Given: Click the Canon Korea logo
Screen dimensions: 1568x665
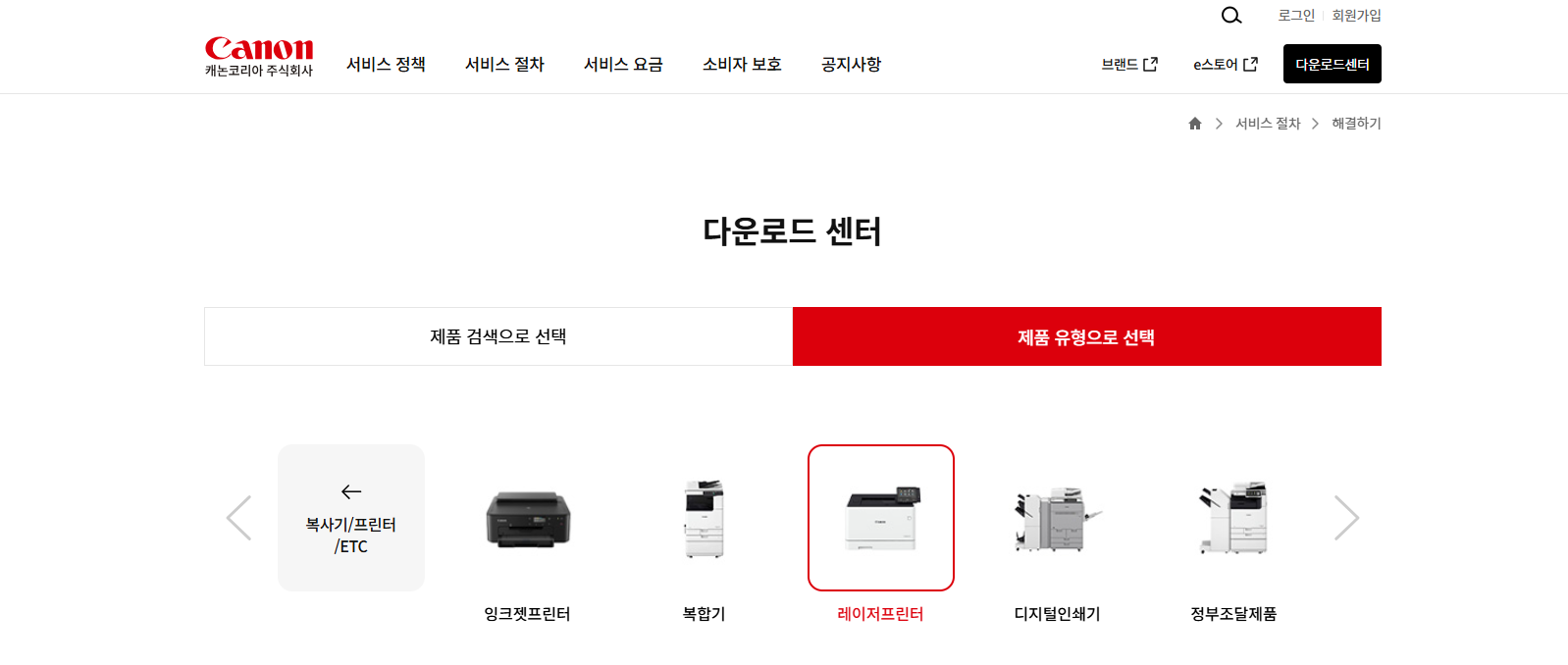Looking at the screenshot, I should point(259,57).
